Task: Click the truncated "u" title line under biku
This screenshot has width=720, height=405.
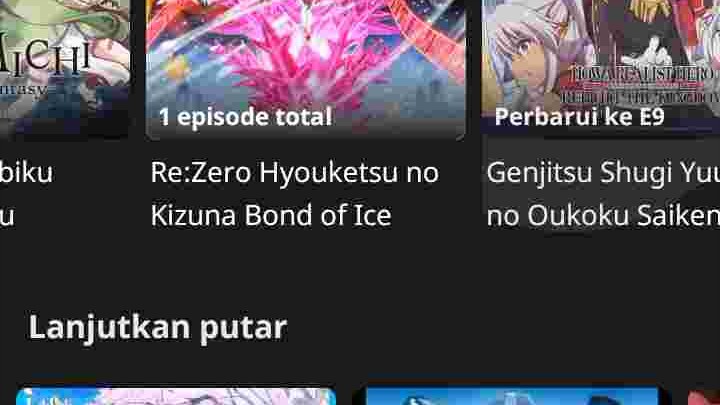Action: pyautogui.click(x=7, y=216)
